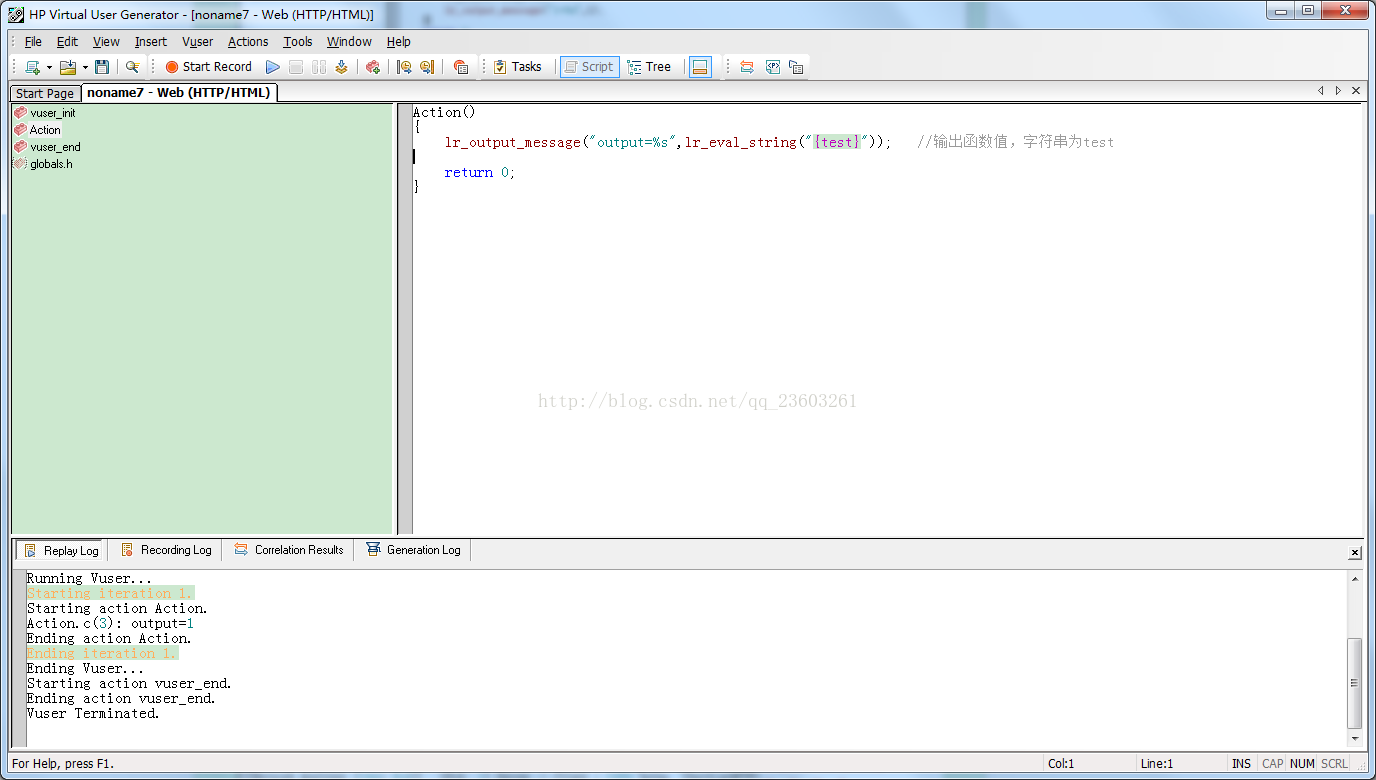Start recording with the Start Record button
Viewport: 1376px width, 780px height.
click(x=208, y=67)
